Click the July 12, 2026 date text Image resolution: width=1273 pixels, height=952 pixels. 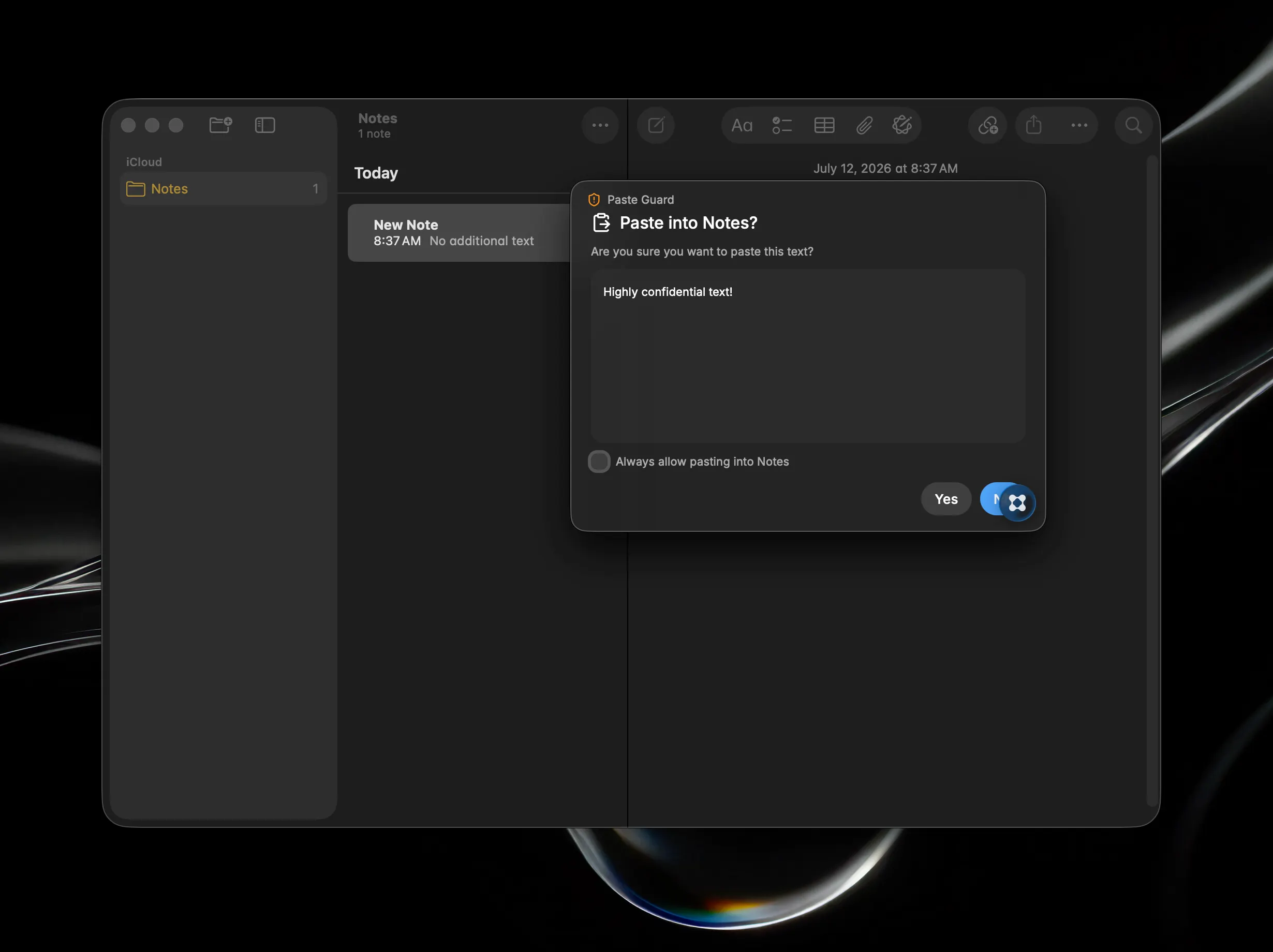point(885,168)
